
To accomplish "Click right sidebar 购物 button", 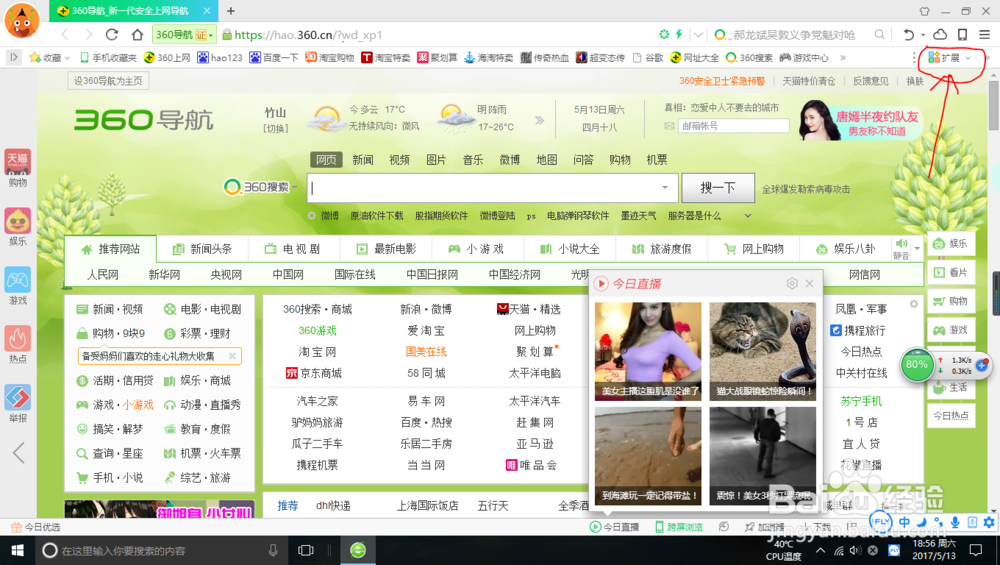I will point(951,301).
